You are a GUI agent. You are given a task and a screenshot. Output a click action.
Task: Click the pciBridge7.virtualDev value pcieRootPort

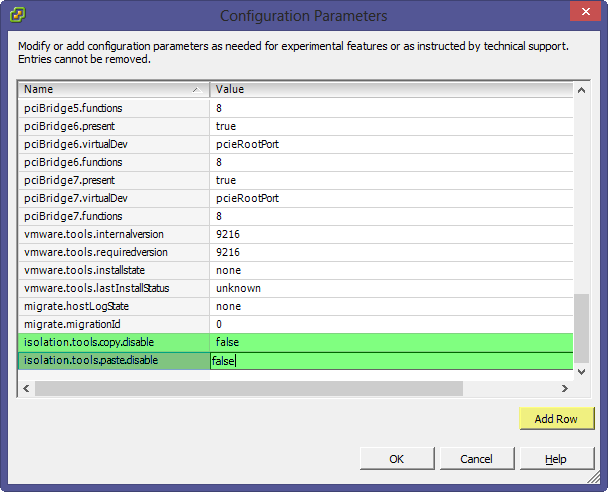391,198
